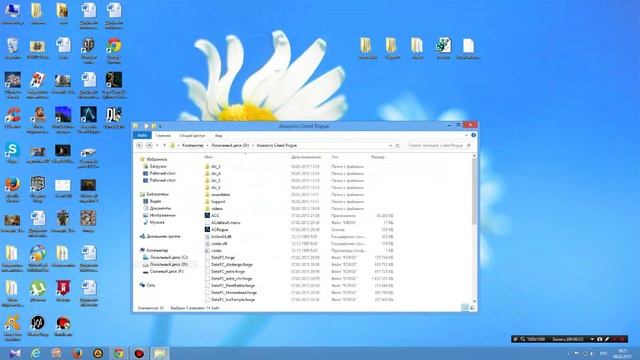Open Mozilla Firefox desktop shortcut
This screenshot has height=360, width=640.
(x=12, y=190)
